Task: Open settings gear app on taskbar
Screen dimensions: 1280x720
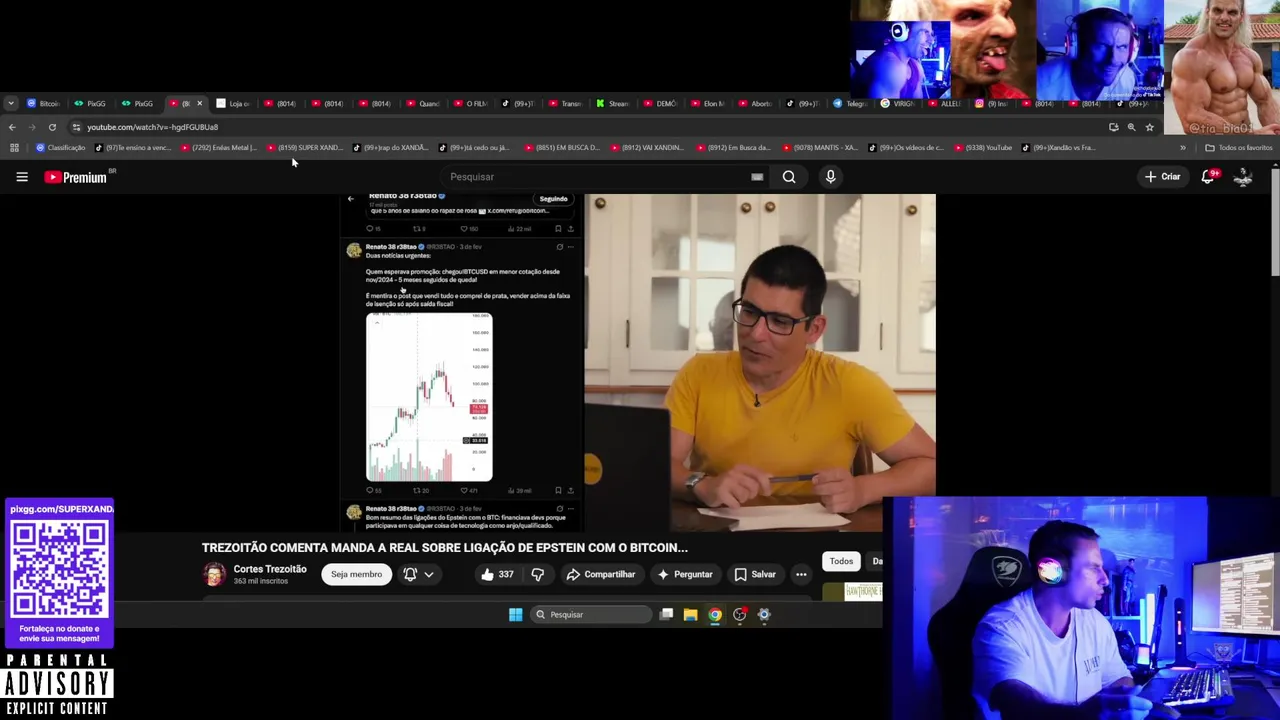Action: tap(764, 615)
